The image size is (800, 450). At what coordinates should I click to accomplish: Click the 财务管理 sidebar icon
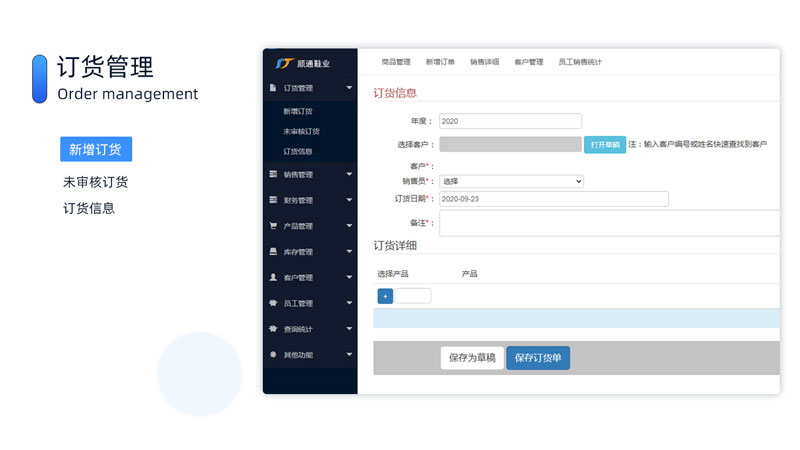pos(273,200)
